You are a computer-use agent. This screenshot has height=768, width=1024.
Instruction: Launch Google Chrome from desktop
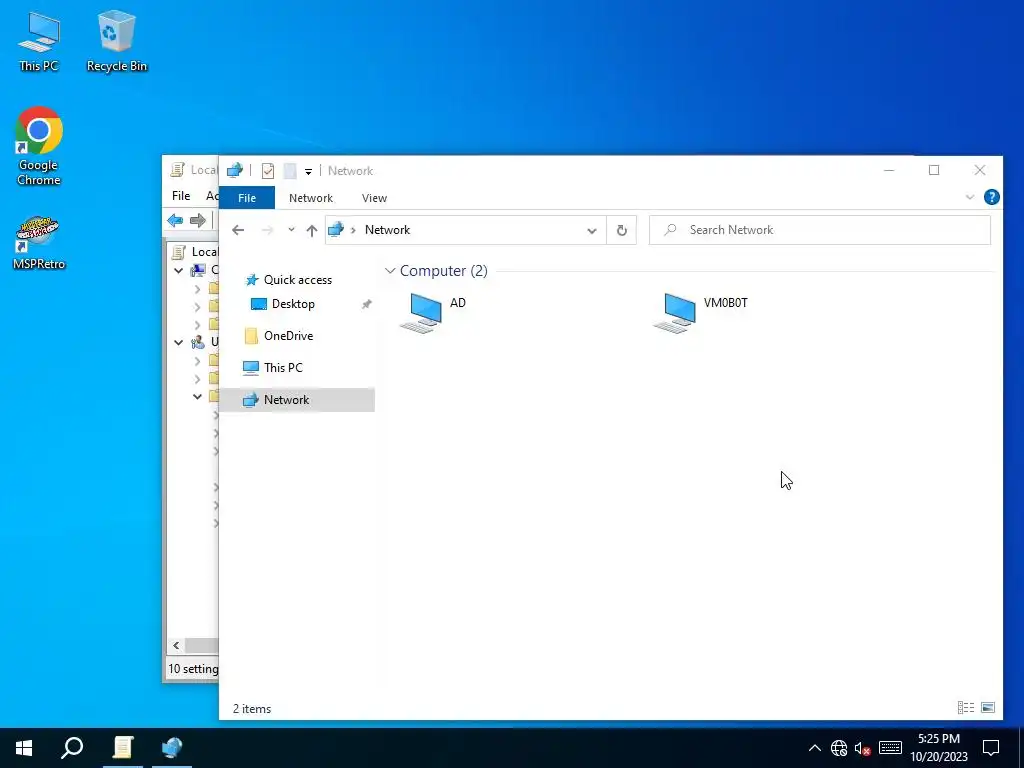(39, 147)
